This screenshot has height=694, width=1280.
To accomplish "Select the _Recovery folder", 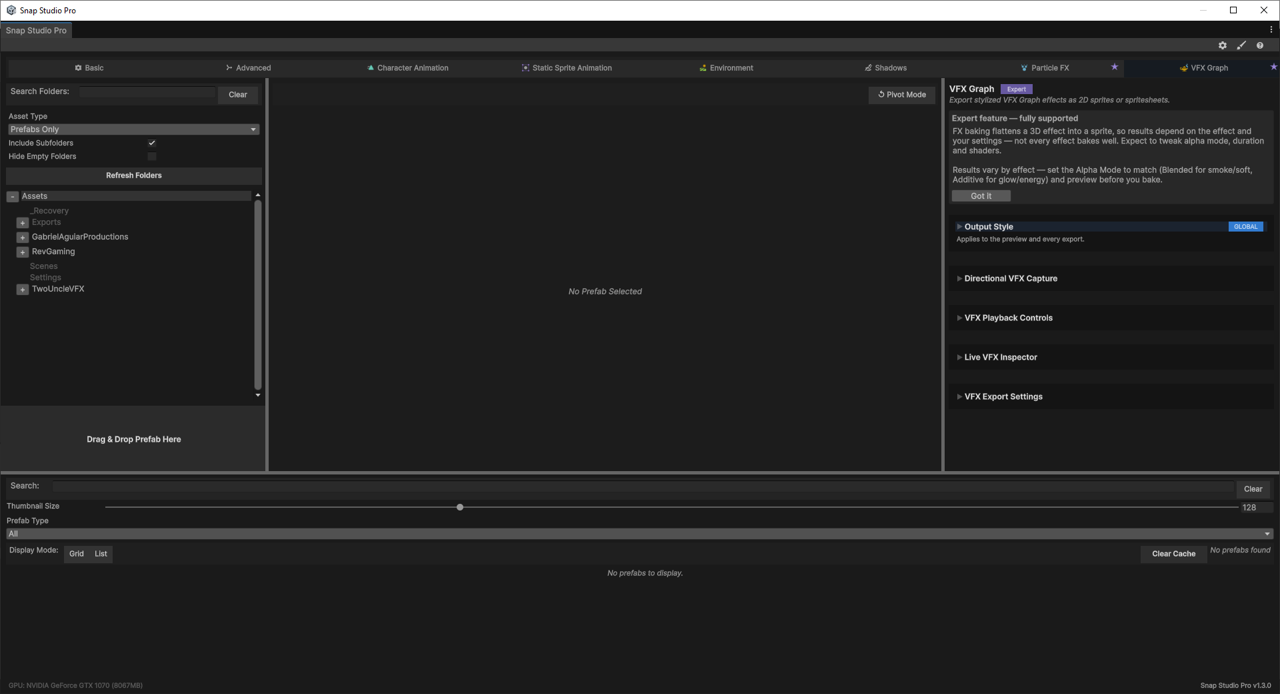I will coord(49,211).
